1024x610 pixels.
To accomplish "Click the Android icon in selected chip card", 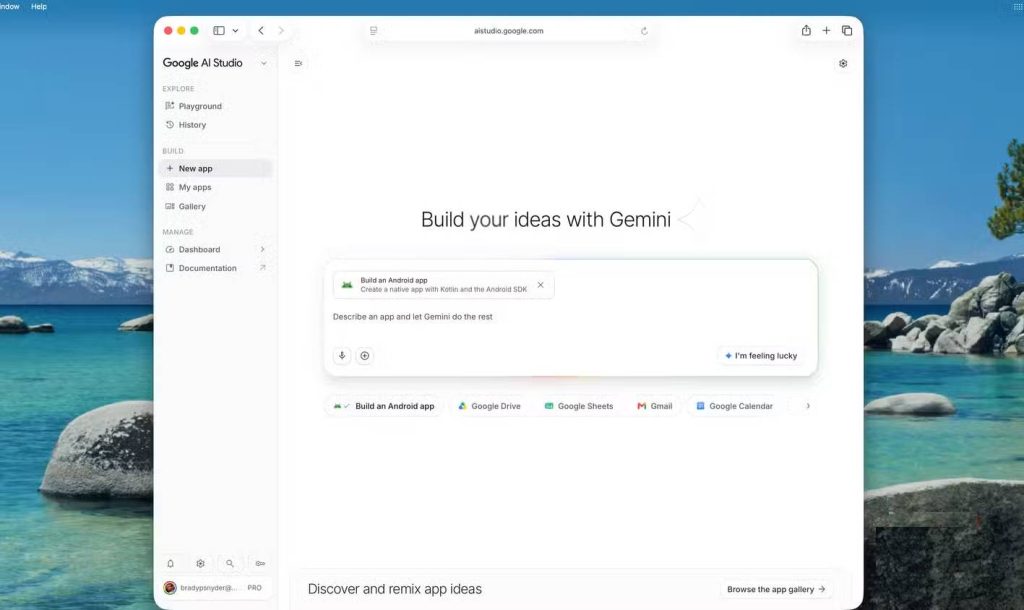I will (x=347, y=285).
